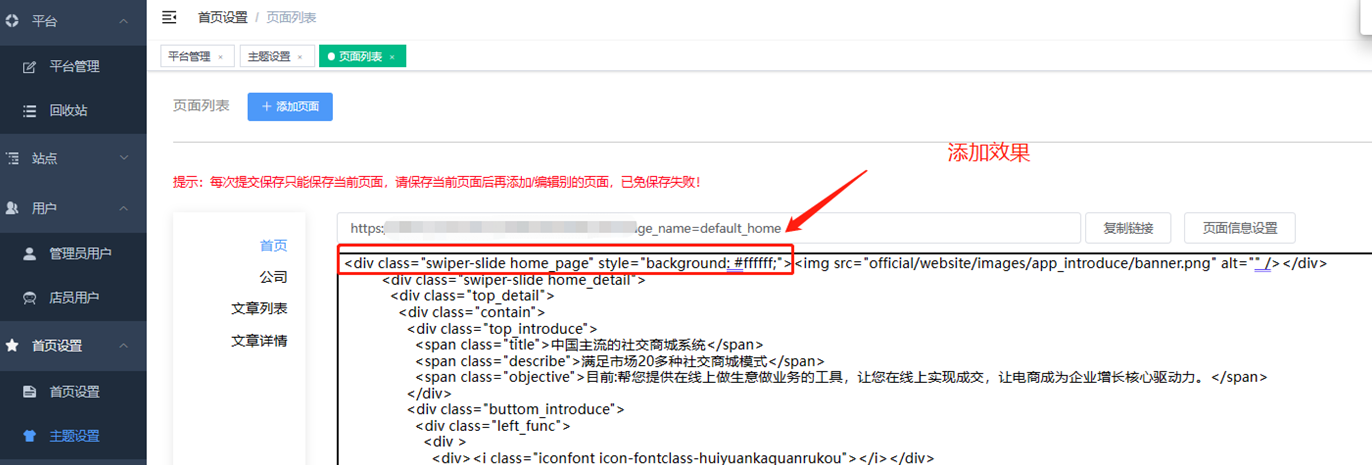Collapse the 平台 menu chevron
The height and width of the screenshot is (465, 1372).
point(124,20)
